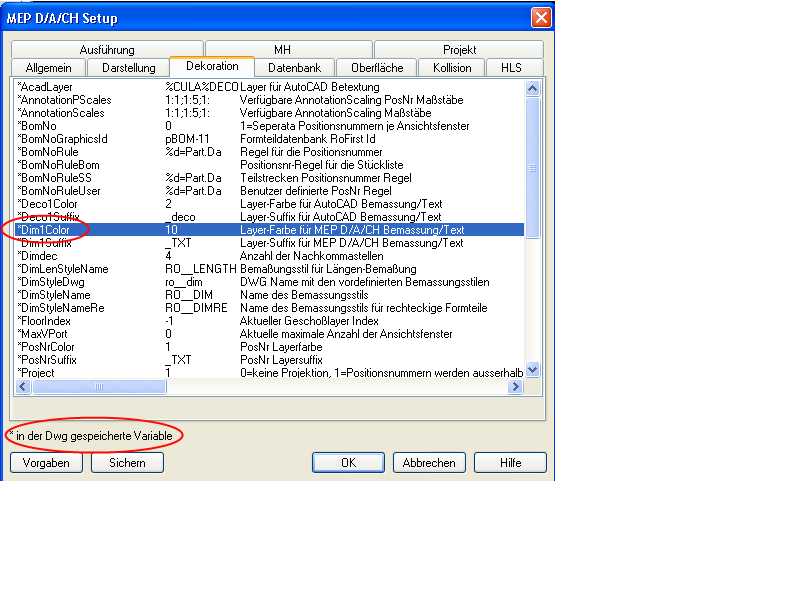Click the vertical scrollbar down arrow
This screenshot has width=800, height=600.
coord(532,369)
